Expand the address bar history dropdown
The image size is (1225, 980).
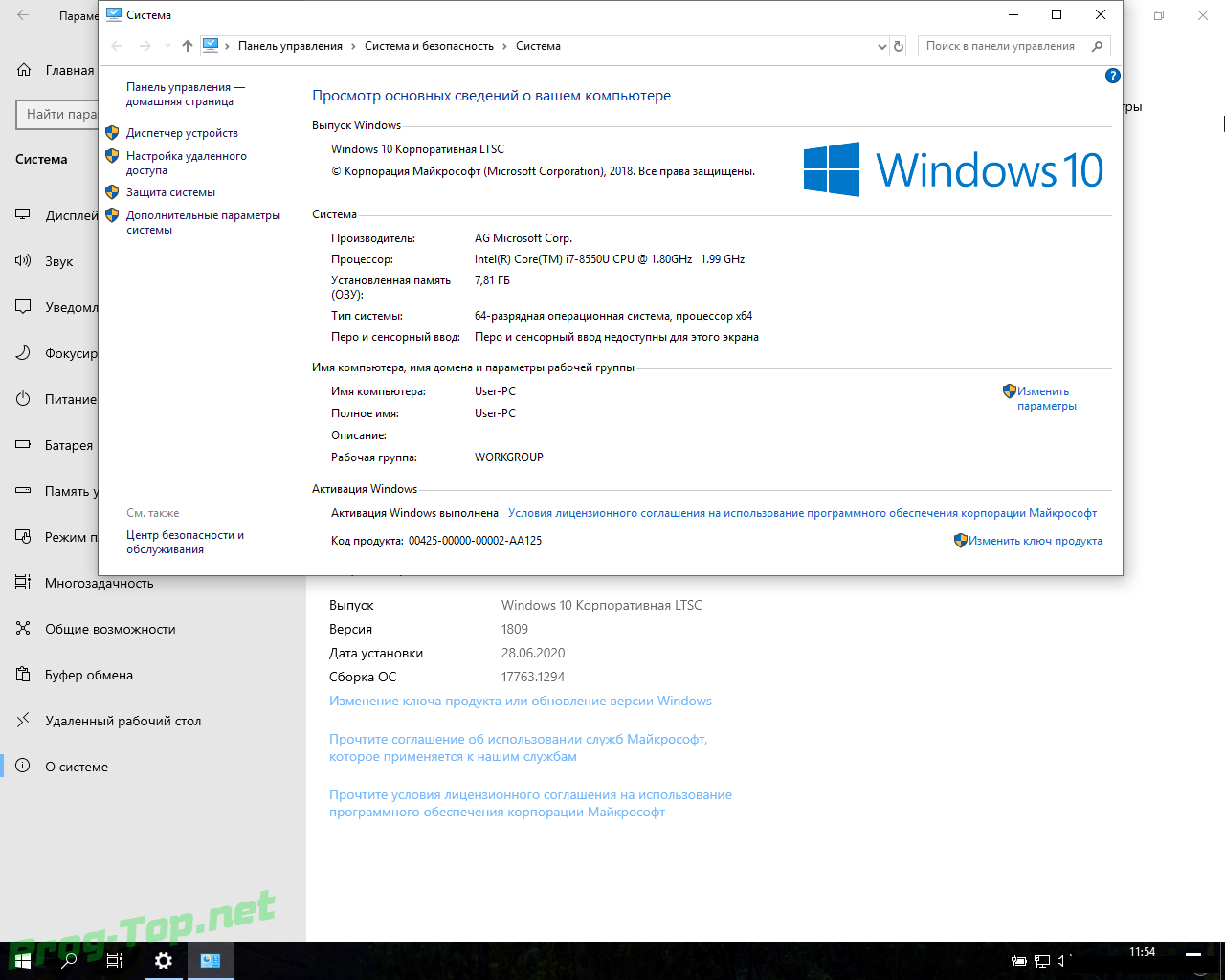[881, 46]
